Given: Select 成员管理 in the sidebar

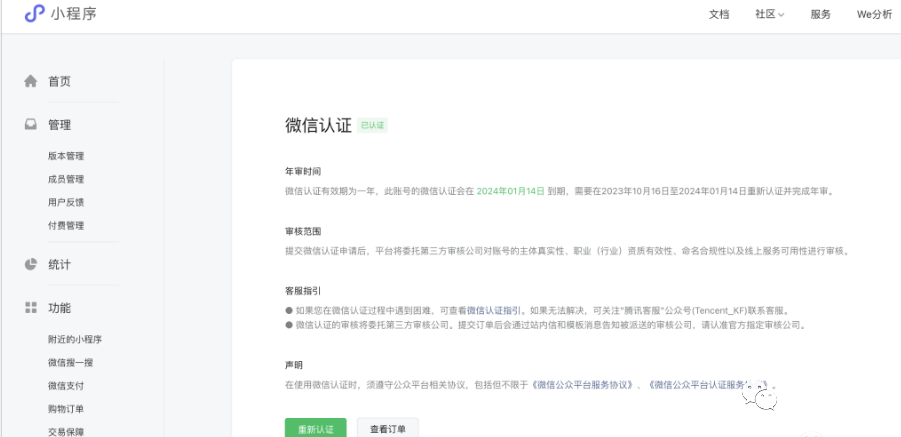Looking at the screenshot, I should [x=66, y=179].
